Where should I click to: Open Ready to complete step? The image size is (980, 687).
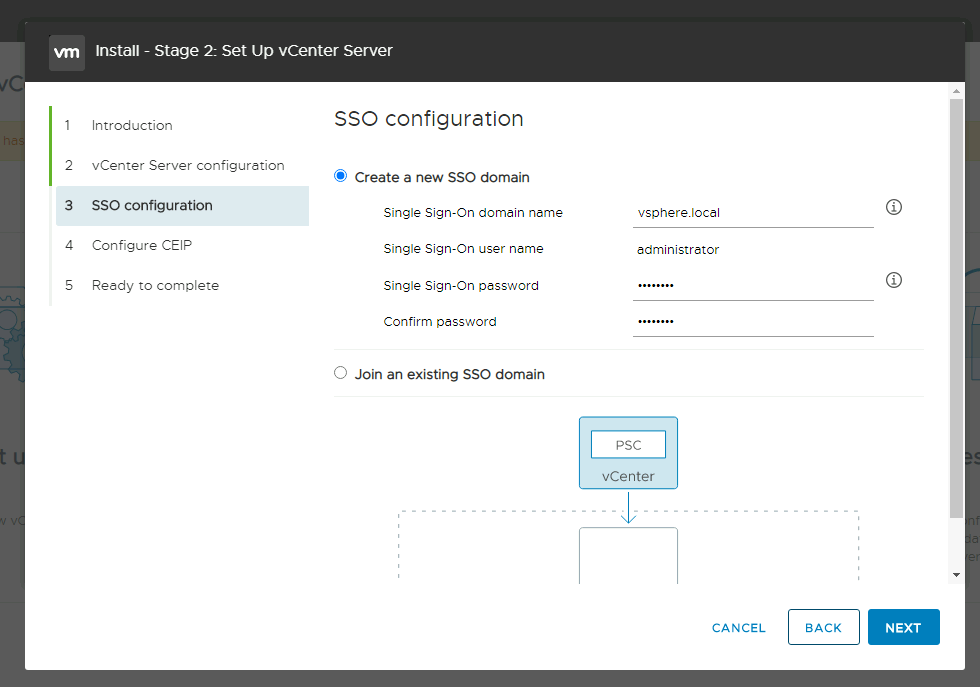pyautogui.click(x=155, y=285)
